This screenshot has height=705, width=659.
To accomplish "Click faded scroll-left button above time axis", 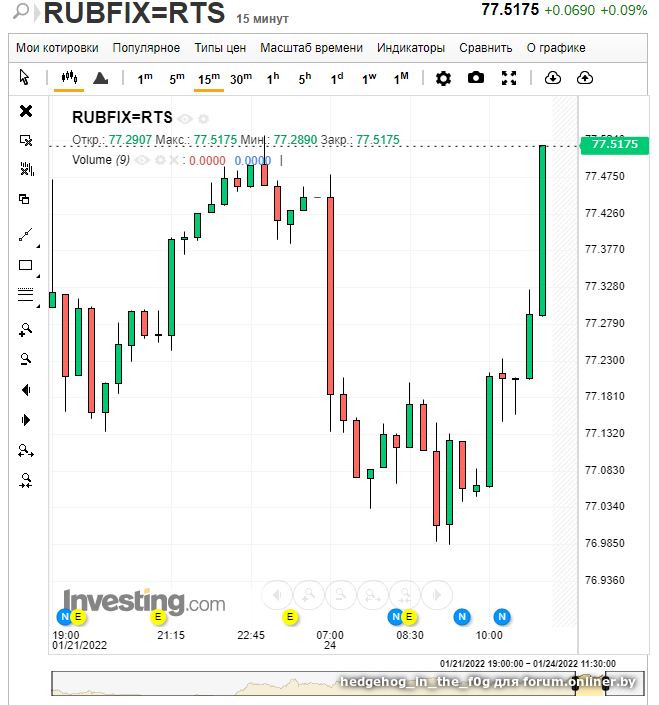I will click(x=276, y=595).
